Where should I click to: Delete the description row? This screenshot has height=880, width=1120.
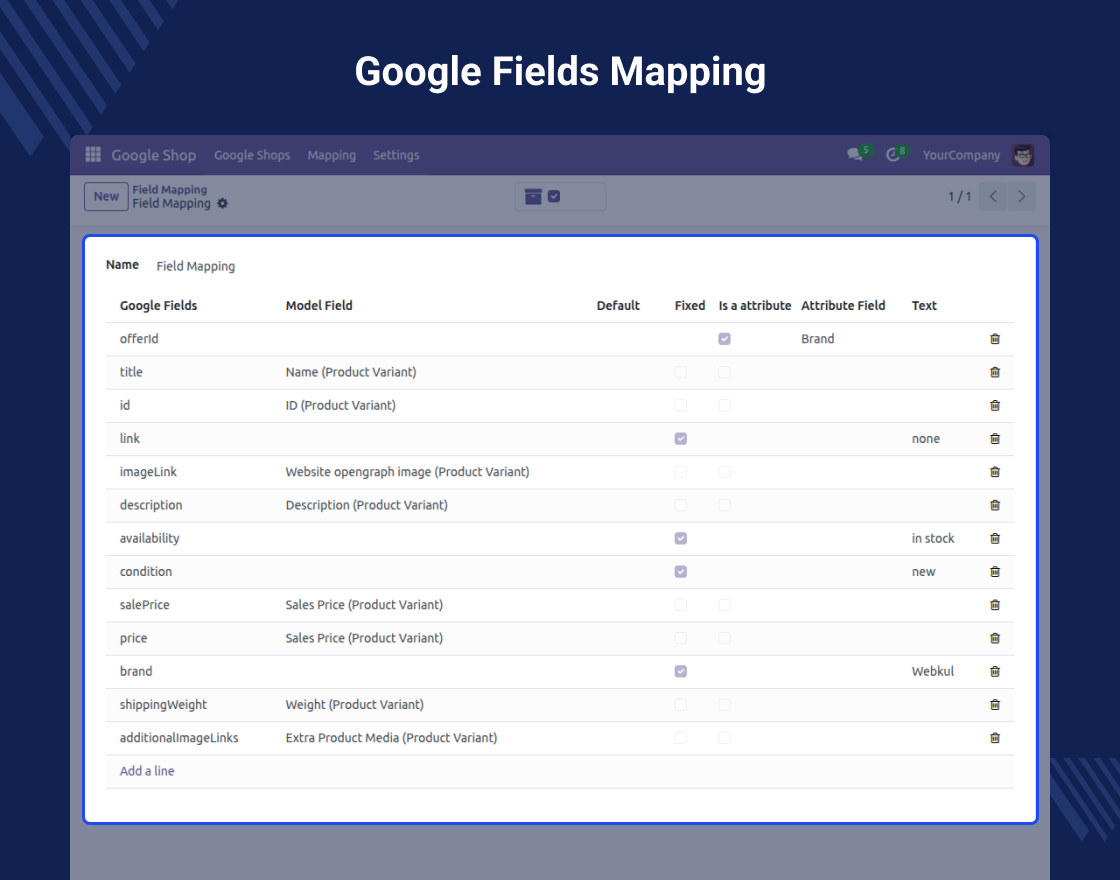pos(995,505)
